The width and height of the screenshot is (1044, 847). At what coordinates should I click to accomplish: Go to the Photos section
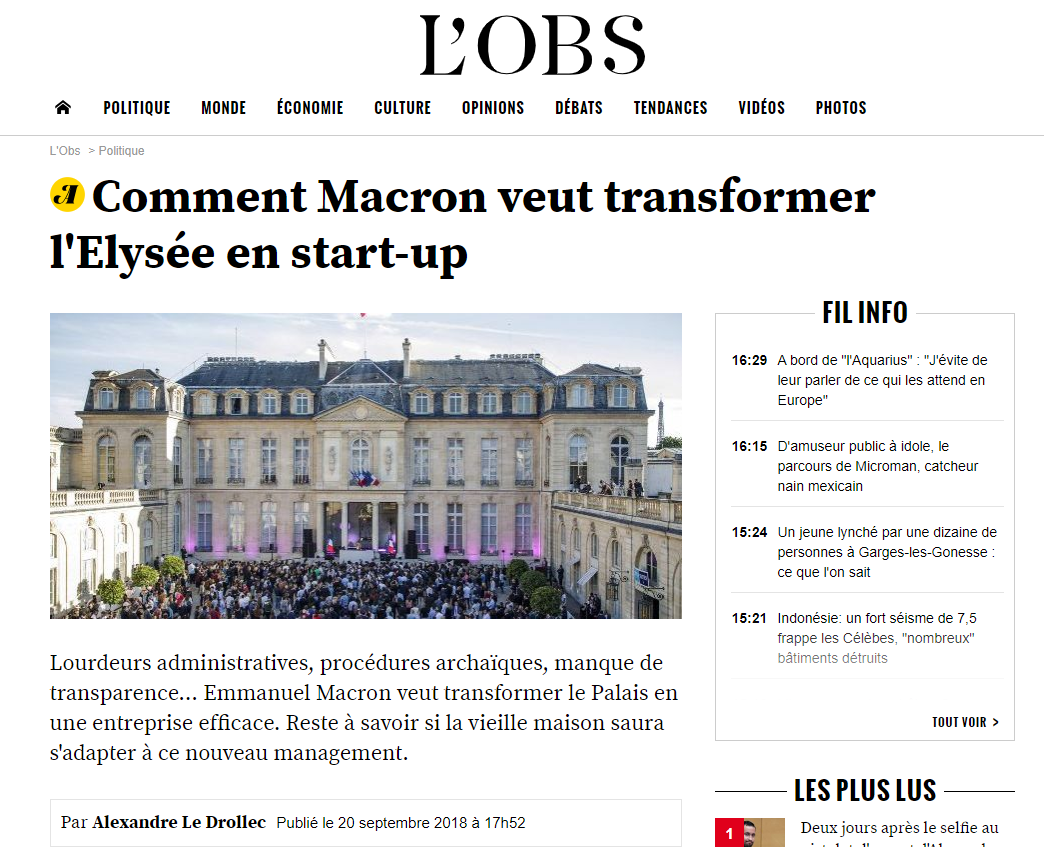point(841,108)
